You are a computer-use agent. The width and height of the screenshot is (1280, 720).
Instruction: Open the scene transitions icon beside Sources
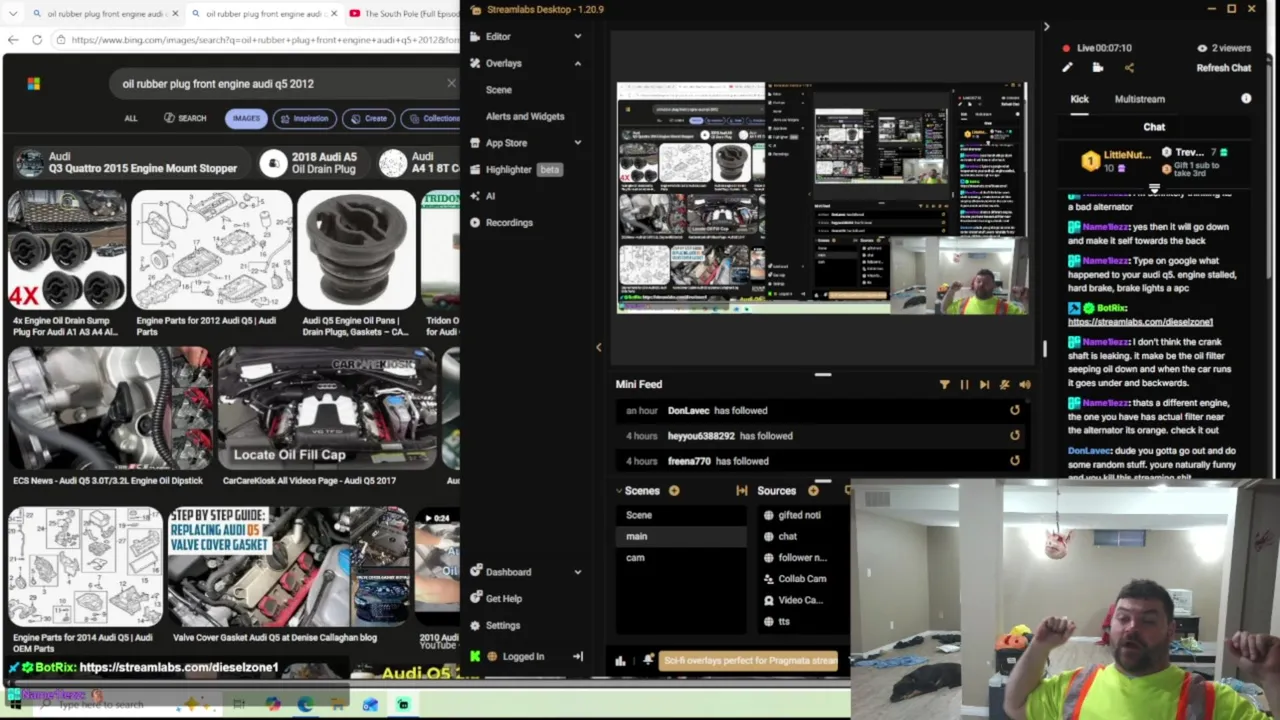tap(742, 491)
